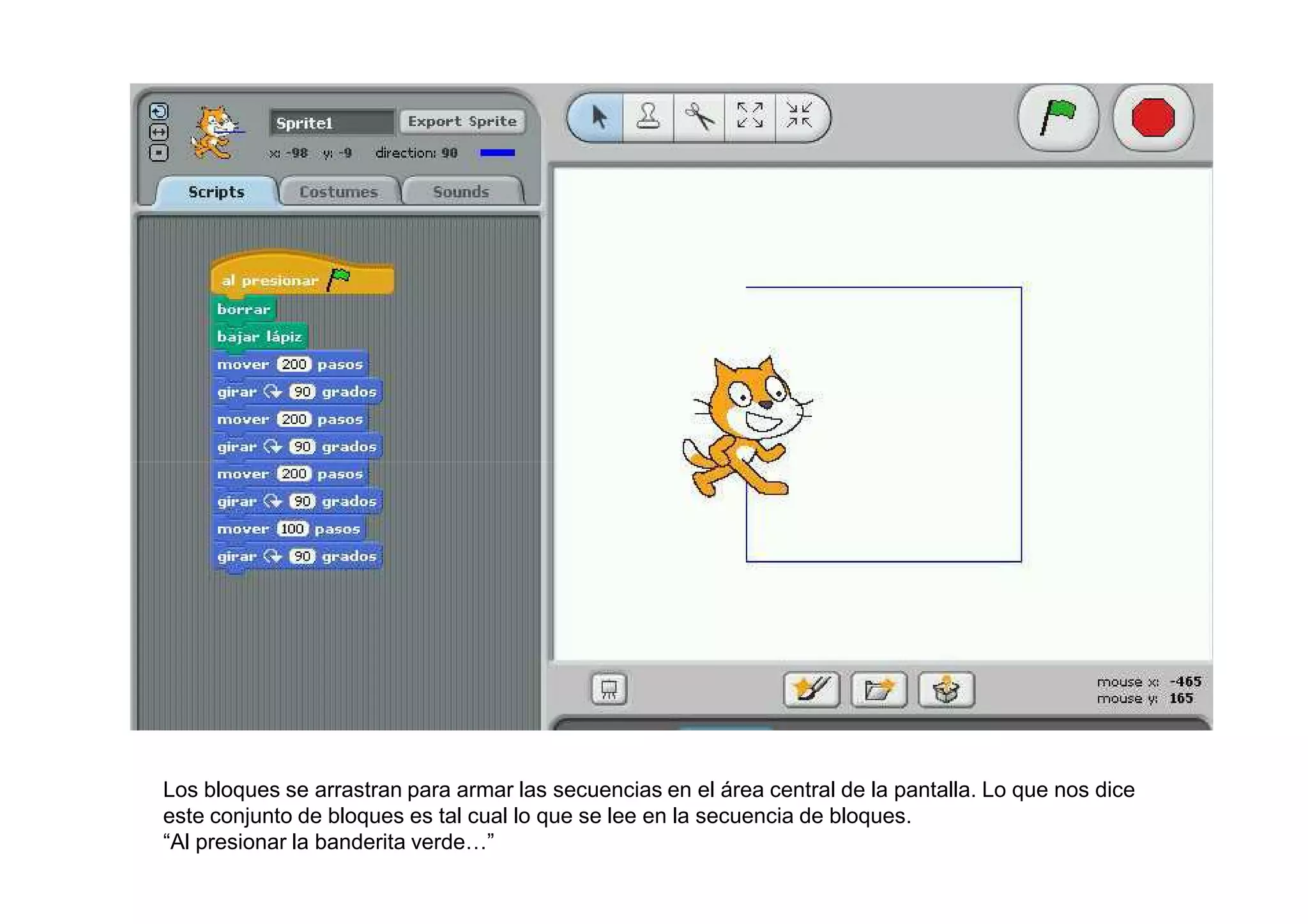Viewport: 1308px width, 924px height.
Task: Select the arrow pointer tool
Action: (598, 117)
